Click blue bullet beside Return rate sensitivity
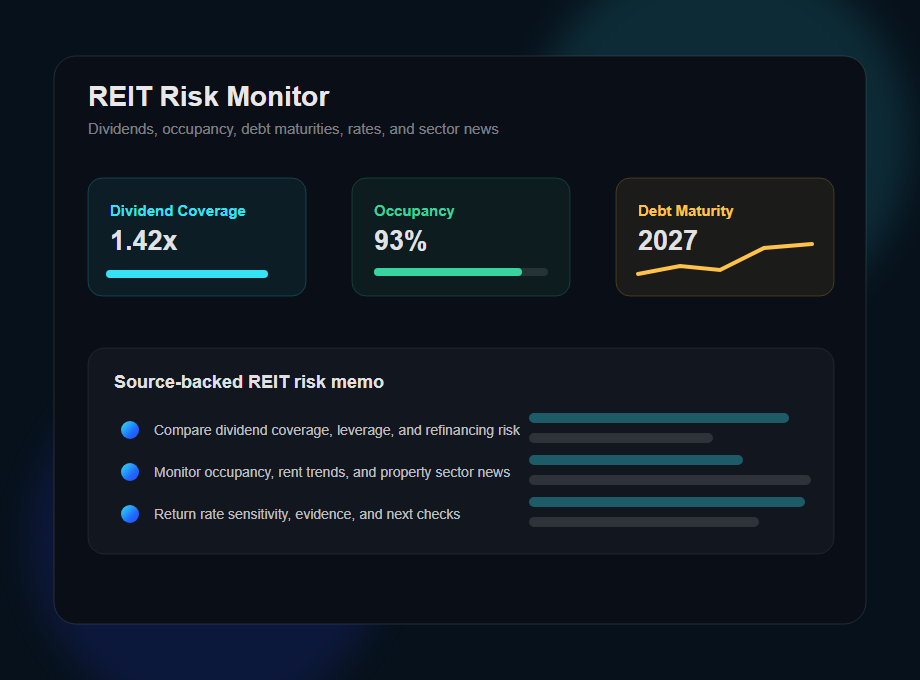This screenshot has width=920, height=680. [x=130, y=514]
